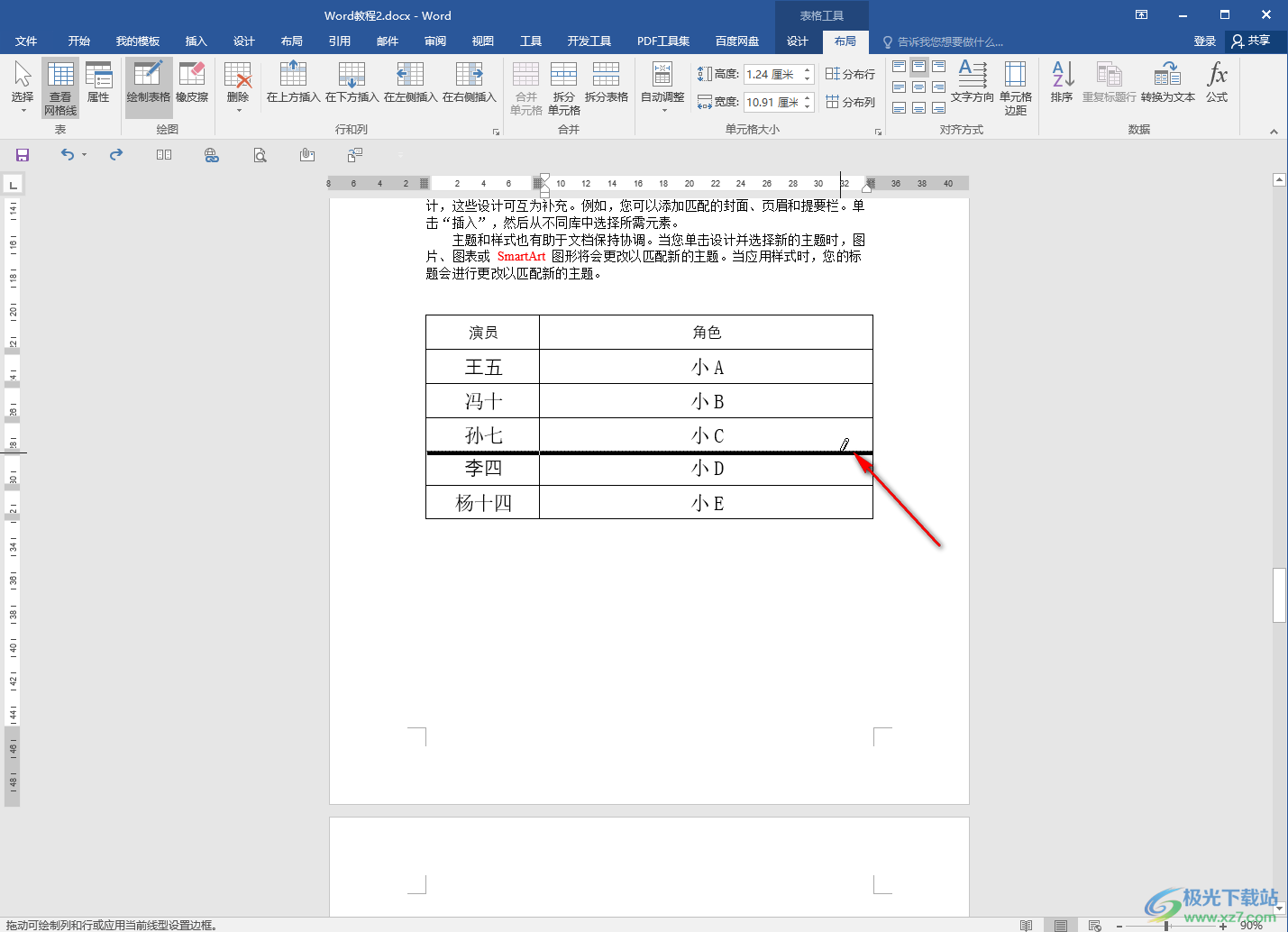
Task: Collapse the ribbon with chevron
Action: tap(1274, 132)
